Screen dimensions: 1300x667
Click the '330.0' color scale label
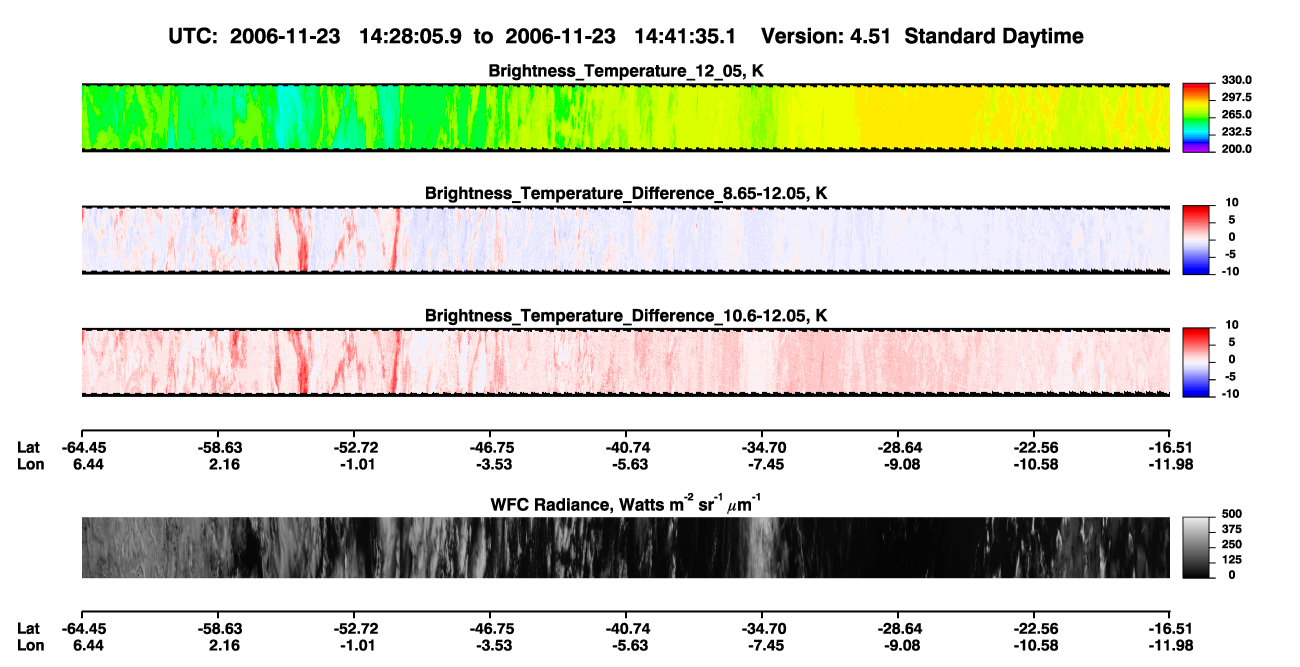click(x=1238, y=80)
